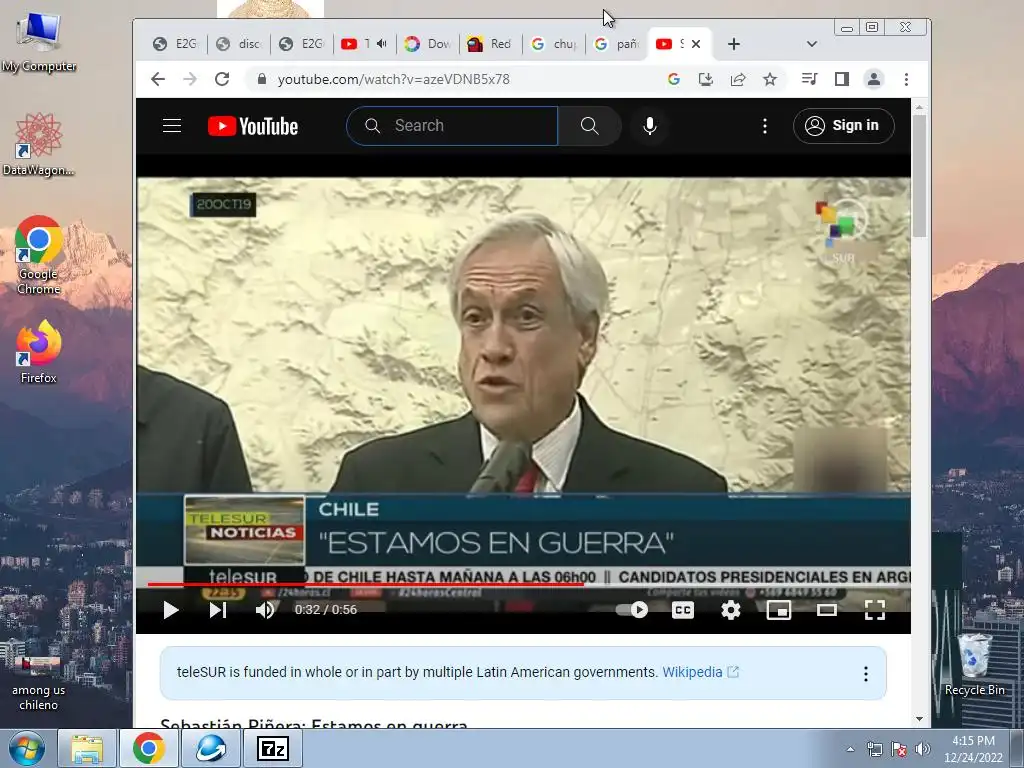Click the Sign in button
The width and height of the screenshot is (1024, 768).
tap(843, 125)
